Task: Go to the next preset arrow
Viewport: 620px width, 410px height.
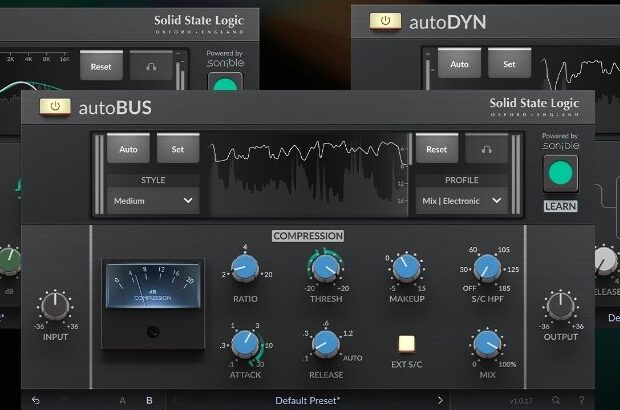Action: coord(440,401)
